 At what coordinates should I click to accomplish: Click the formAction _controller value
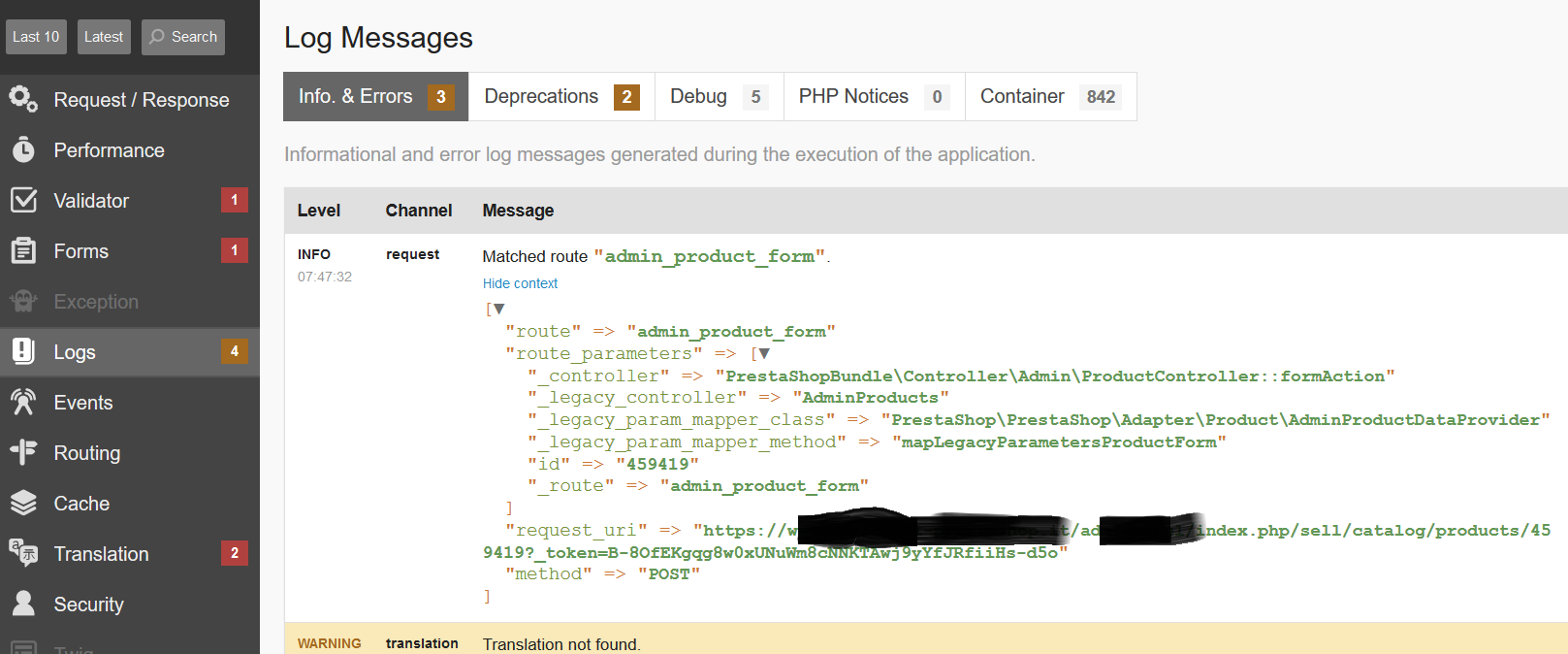[x=1055, y=376]
